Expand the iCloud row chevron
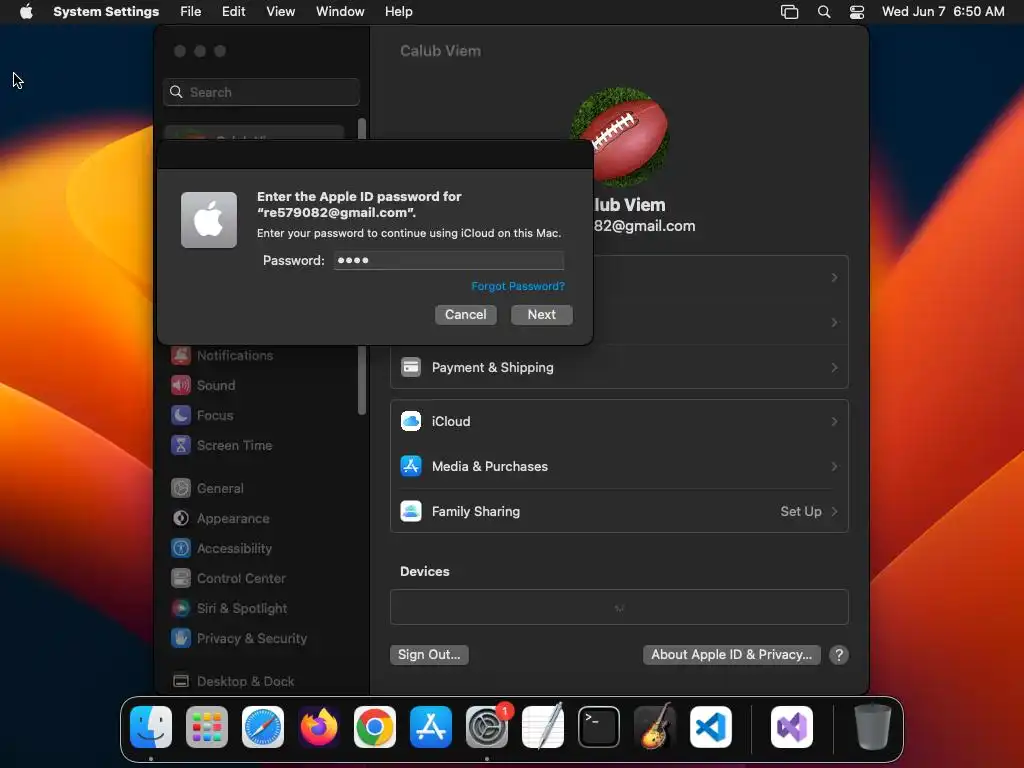Screen dimensions: 1024x768 coord(834,421)
